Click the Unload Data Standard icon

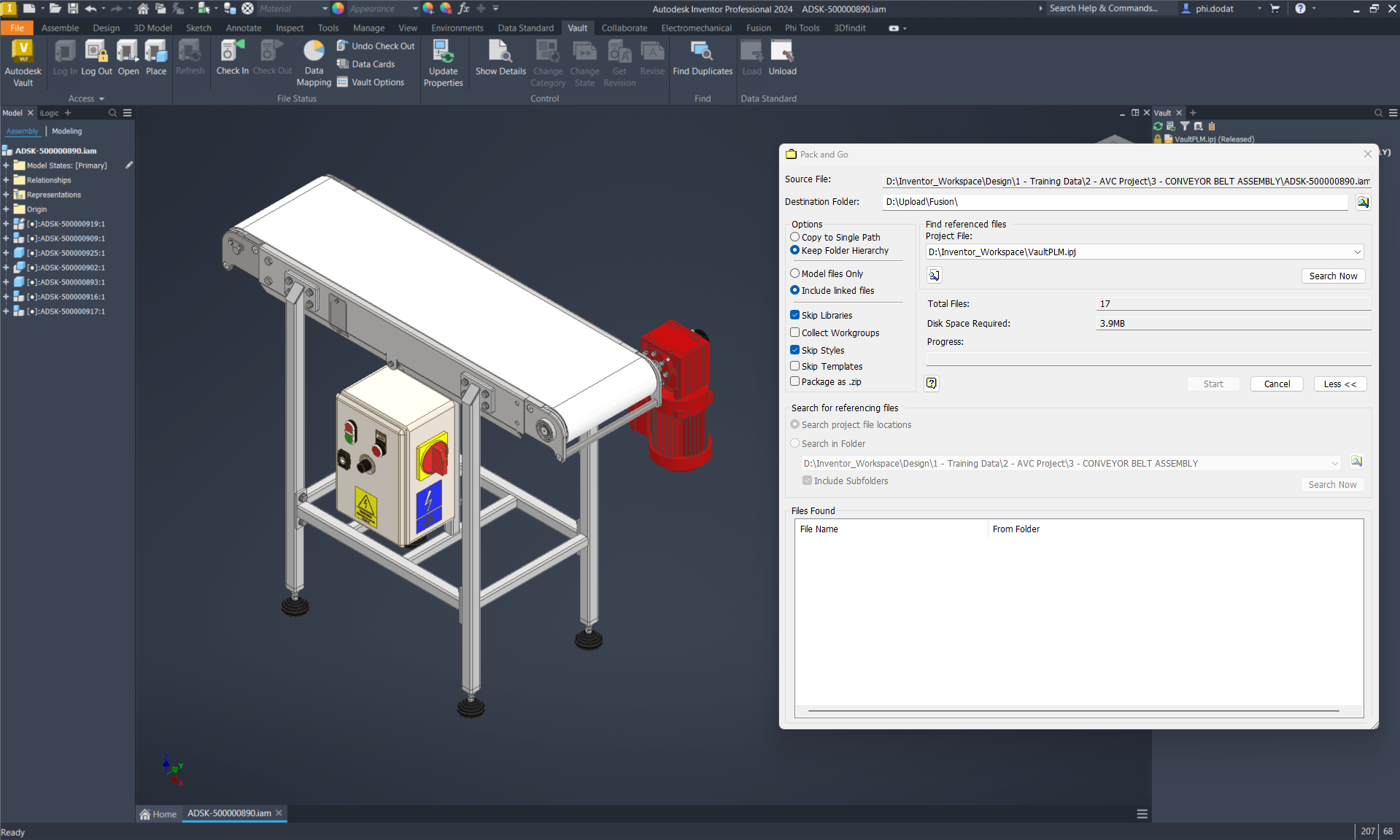[782, 58]
